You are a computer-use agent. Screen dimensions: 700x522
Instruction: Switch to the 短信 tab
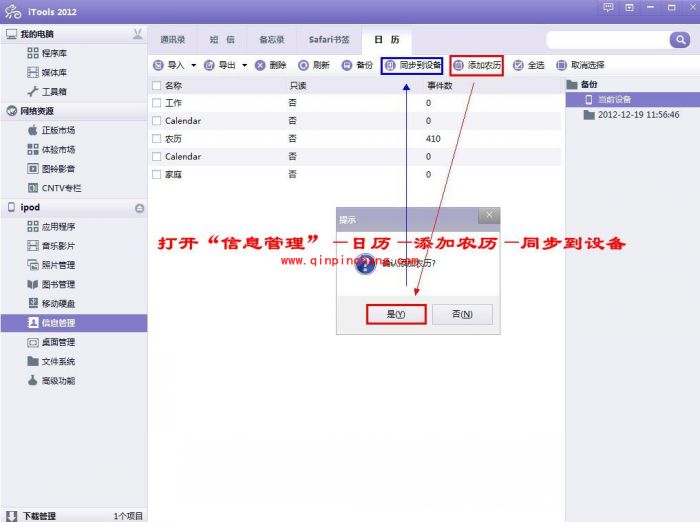pos(222,40)
